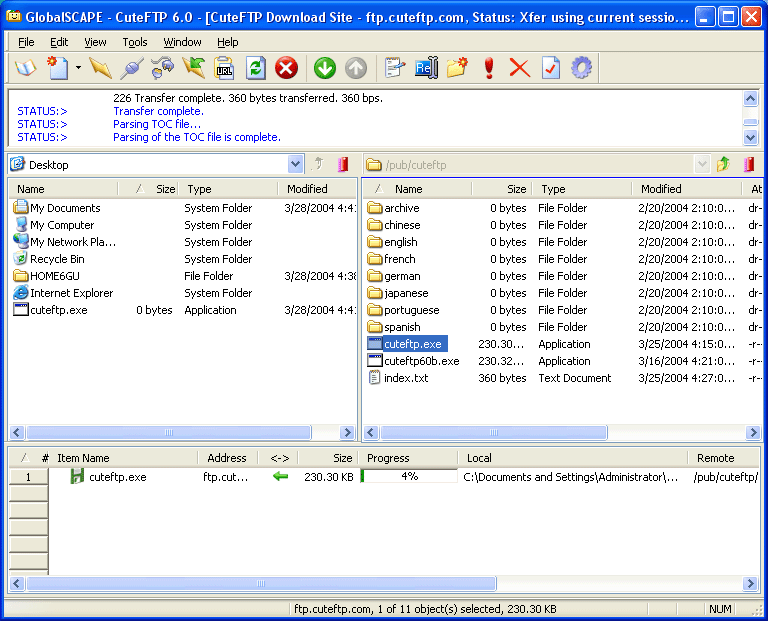Click the lightning with green arrow icon
The image size is (768, 621).
point(193,68)
